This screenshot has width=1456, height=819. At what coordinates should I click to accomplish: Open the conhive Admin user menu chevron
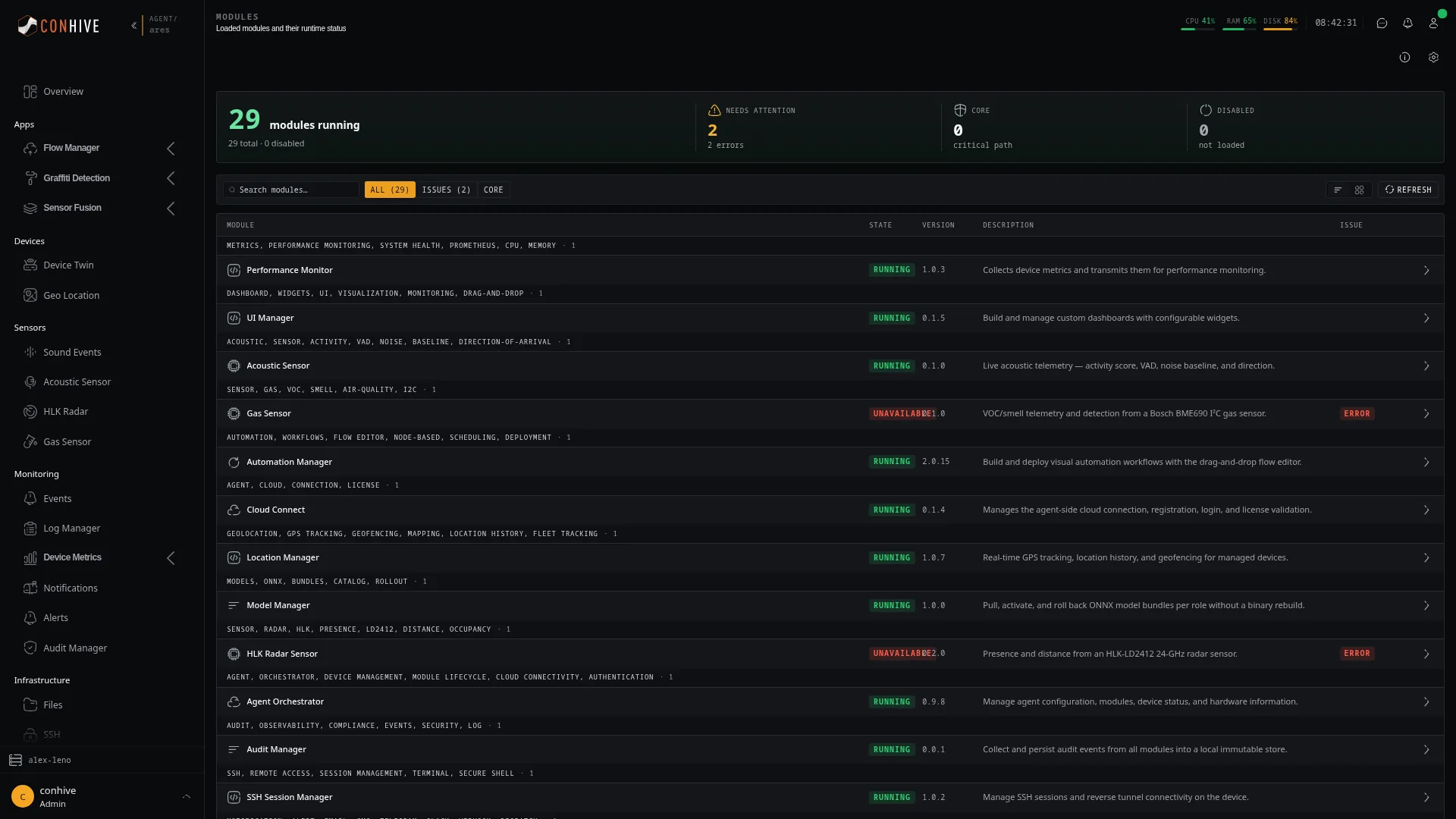pyautogui.click(x=187, y=797)
